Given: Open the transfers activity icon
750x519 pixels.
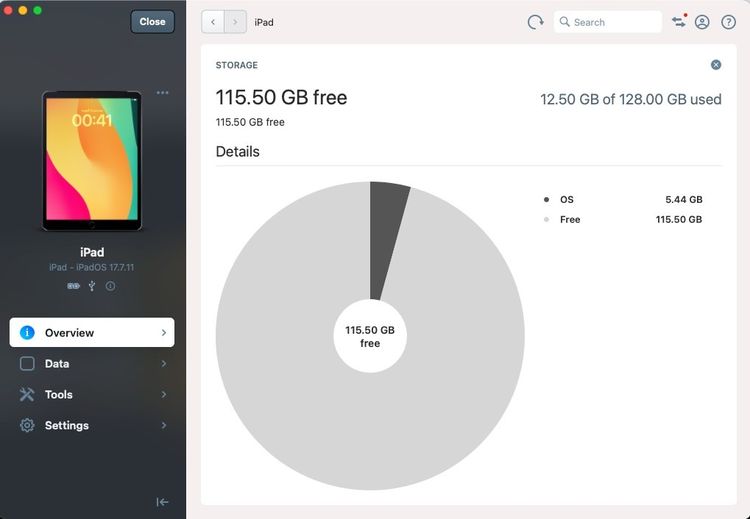Looking at the screenshot, I should click(679, 21).
